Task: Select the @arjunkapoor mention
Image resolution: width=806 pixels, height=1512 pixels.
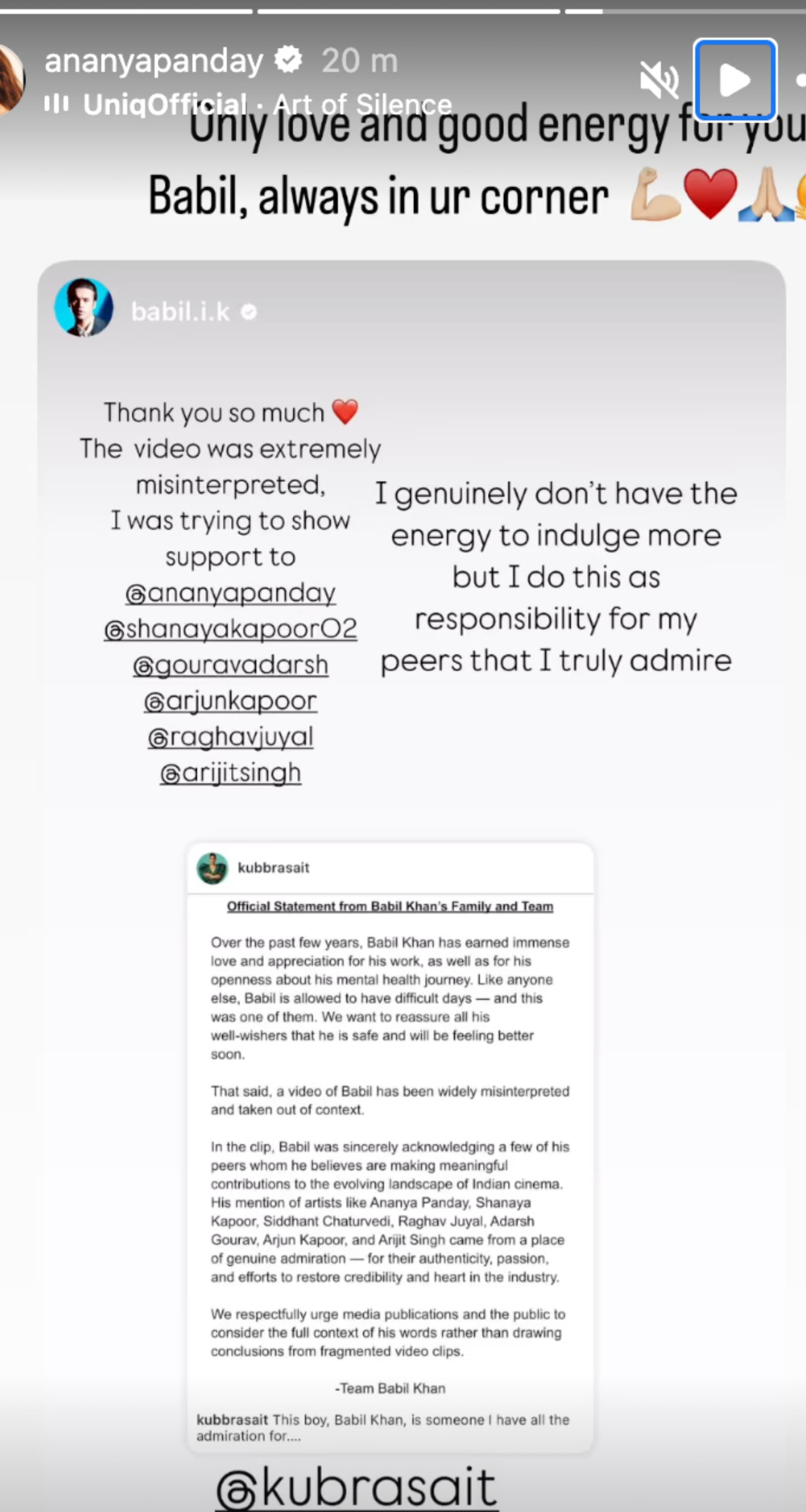Action: pos(231,701)
